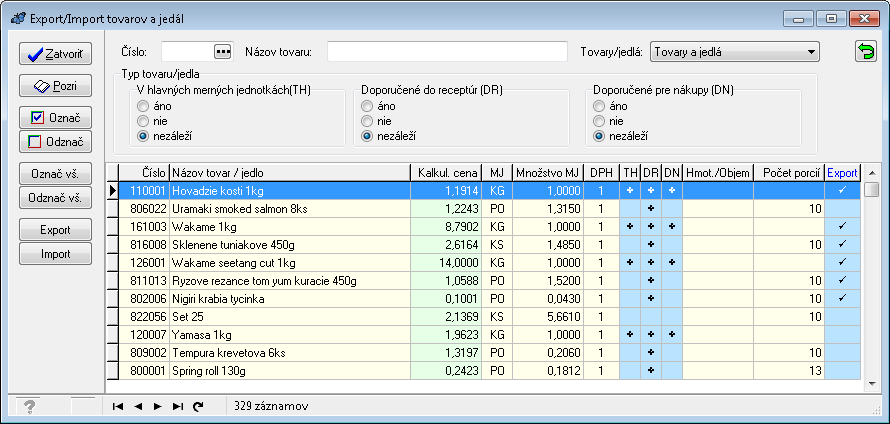Image resolution: width=890 pixels, height=424 pixels.
Task: Open the Číslo lookup ellipsis button
Action: point(223,52)
